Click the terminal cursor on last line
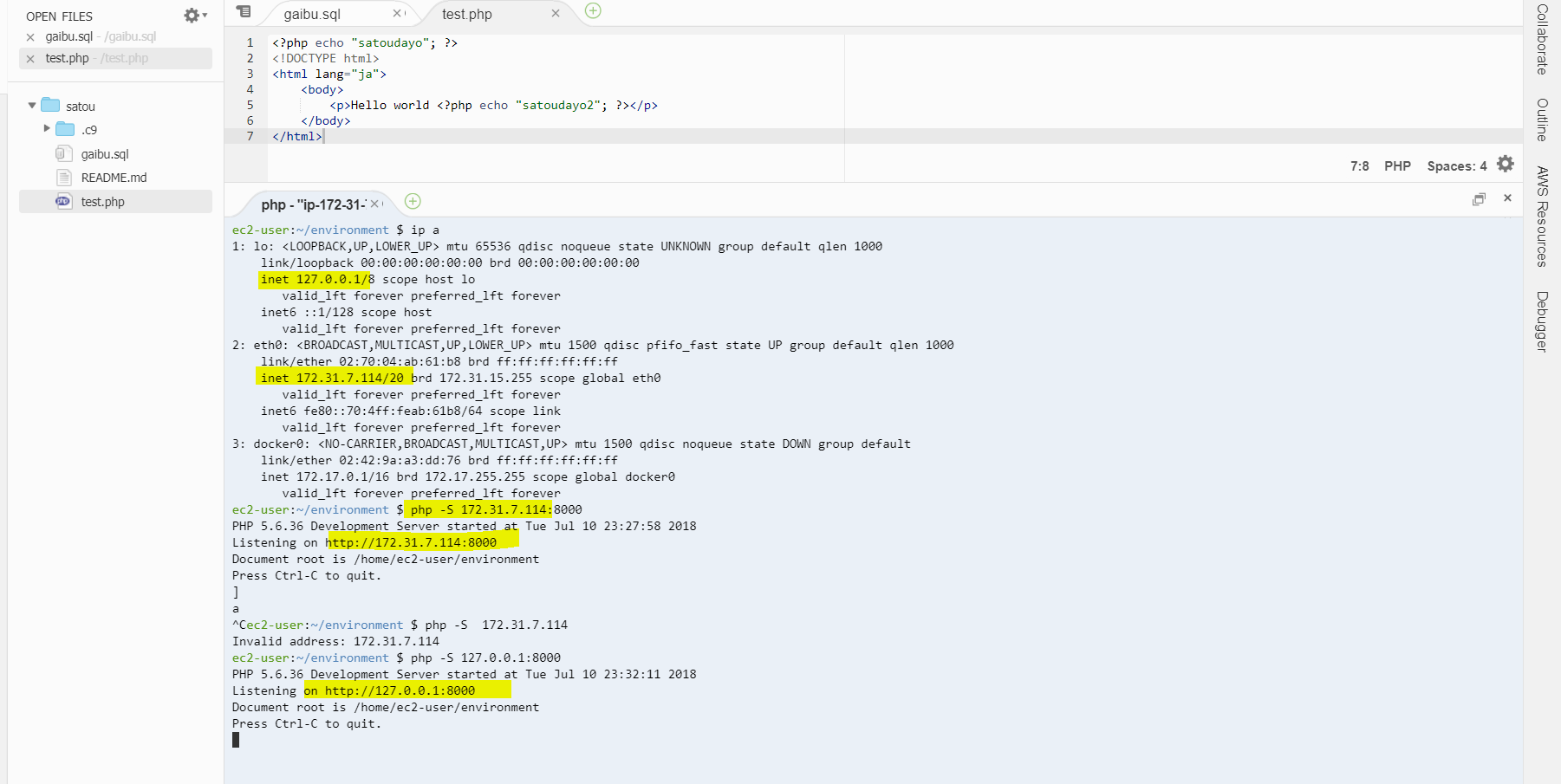The image size is (1561, 784). tap(236, 740)
